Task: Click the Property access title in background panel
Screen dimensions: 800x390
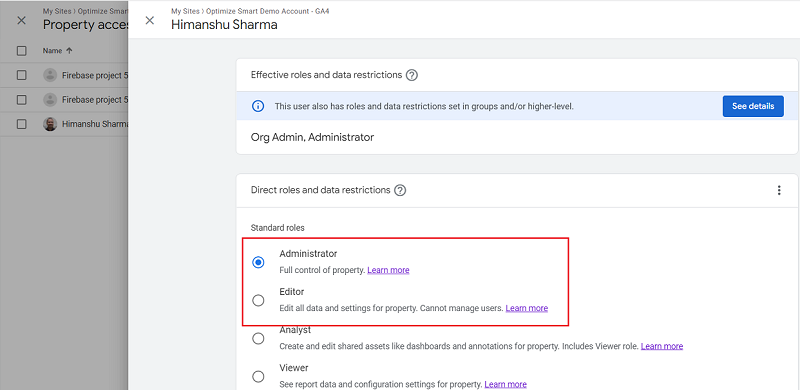Action: coord(85,25)
